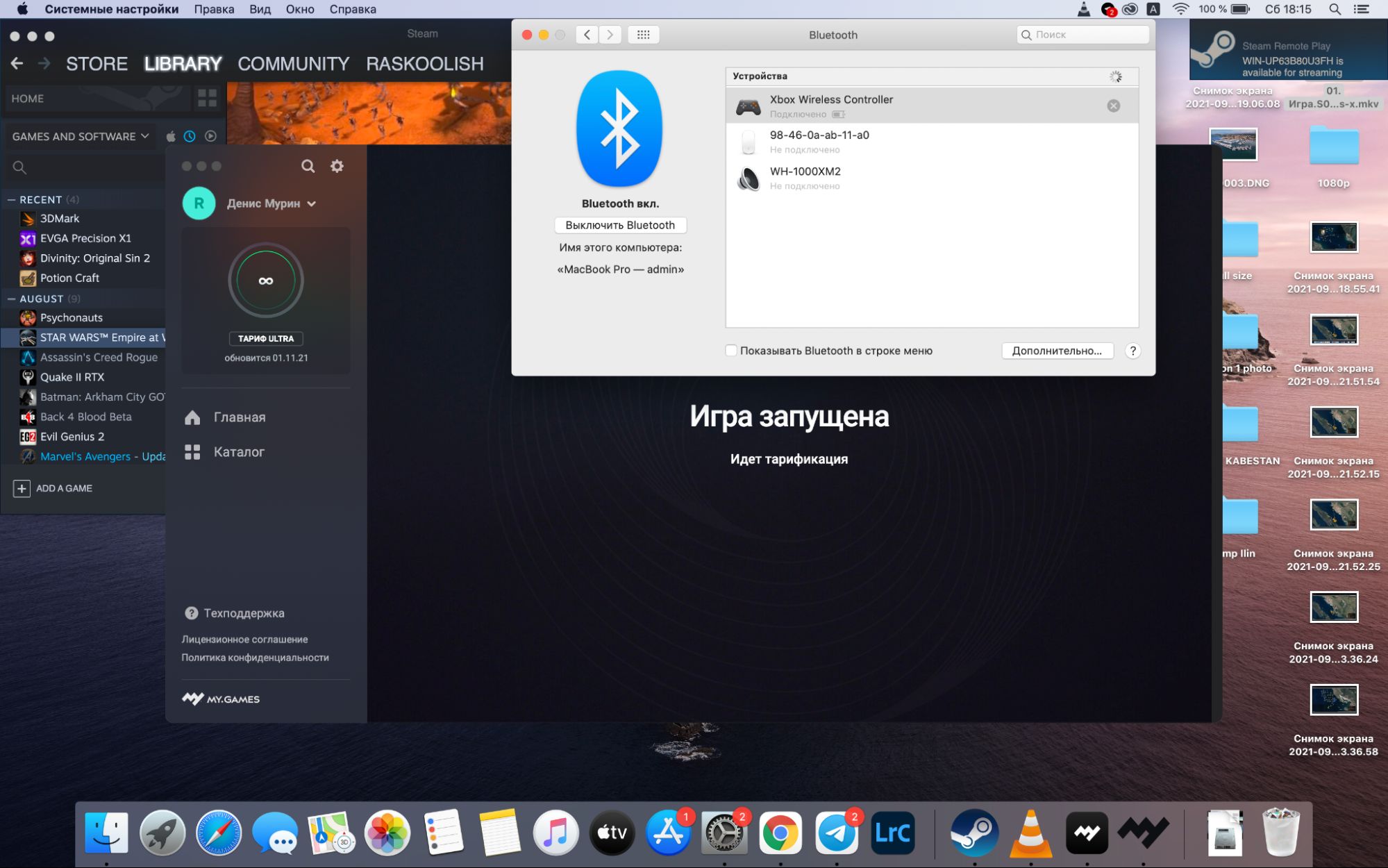Viewport: 1388px width, 868px height.
Task: Open Notes app in dock
Action: (500, 833)
